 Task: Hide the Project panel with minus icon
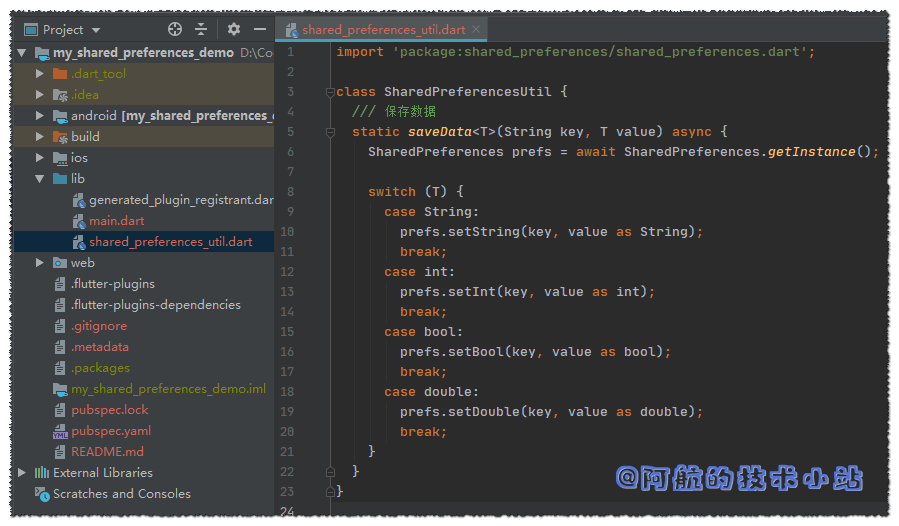pos(260,29)
